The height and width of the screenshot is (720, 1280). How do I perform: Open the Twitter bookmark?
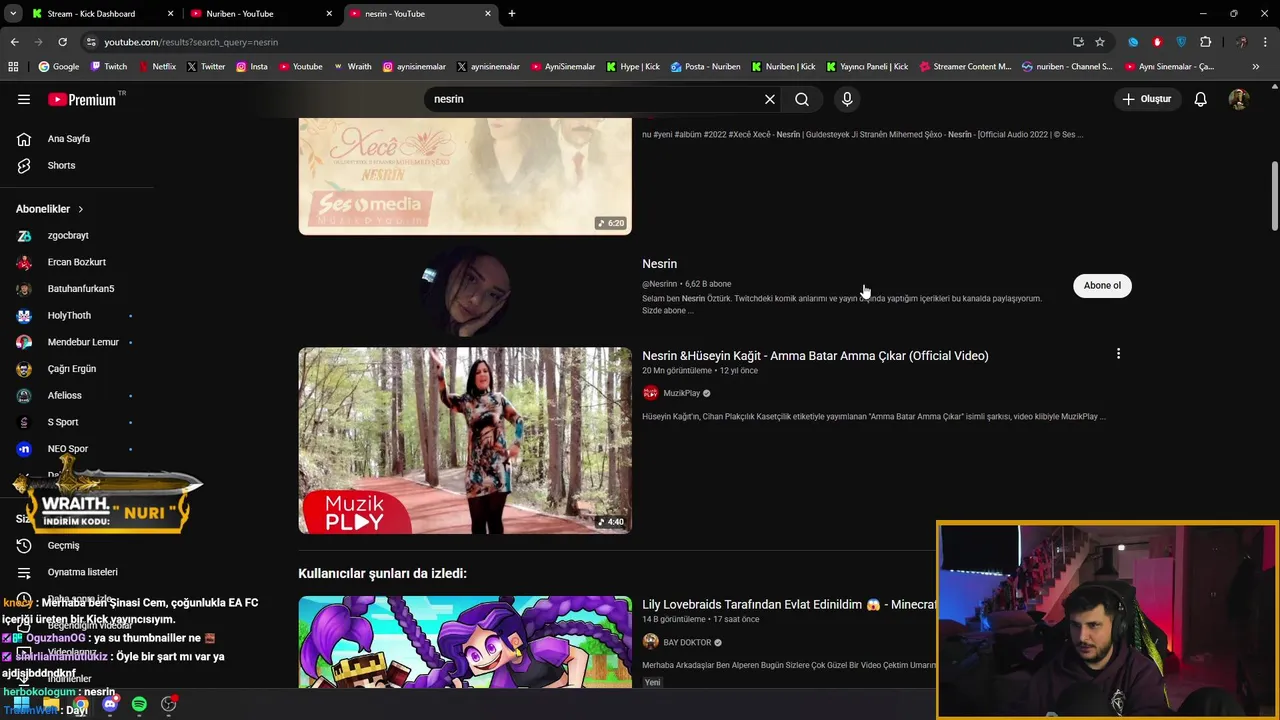tap(206, 67)
